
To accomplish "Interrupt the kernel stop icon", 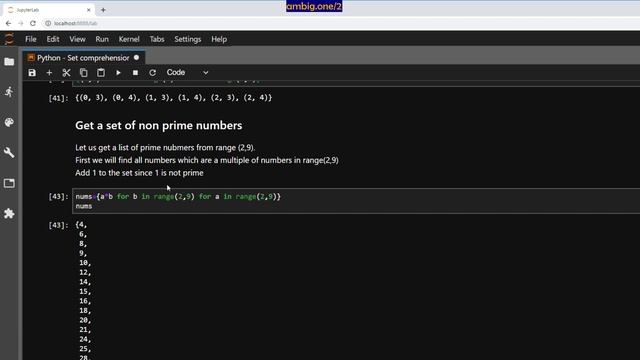I will 136,73.
